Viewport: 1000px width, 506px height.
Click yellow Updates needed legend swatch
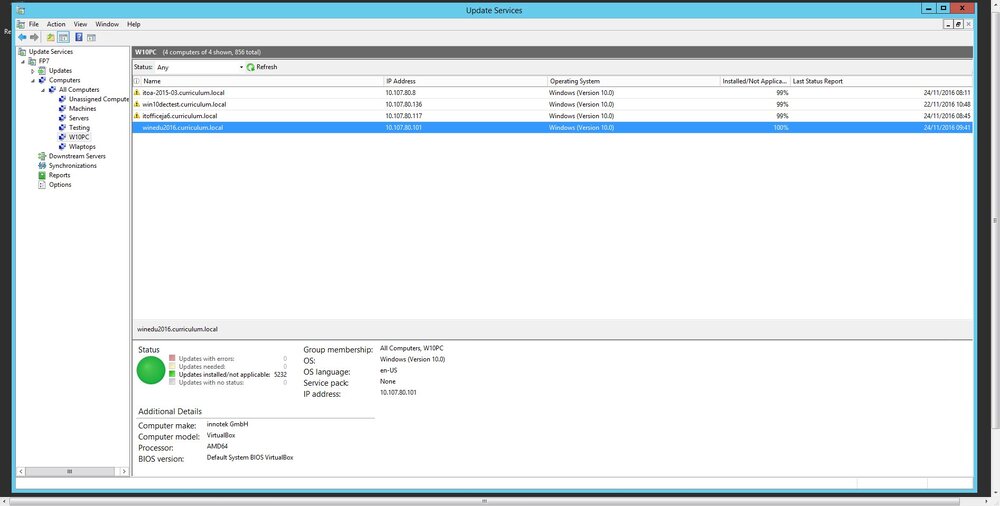pyautogui.click(x=172, y=366)
